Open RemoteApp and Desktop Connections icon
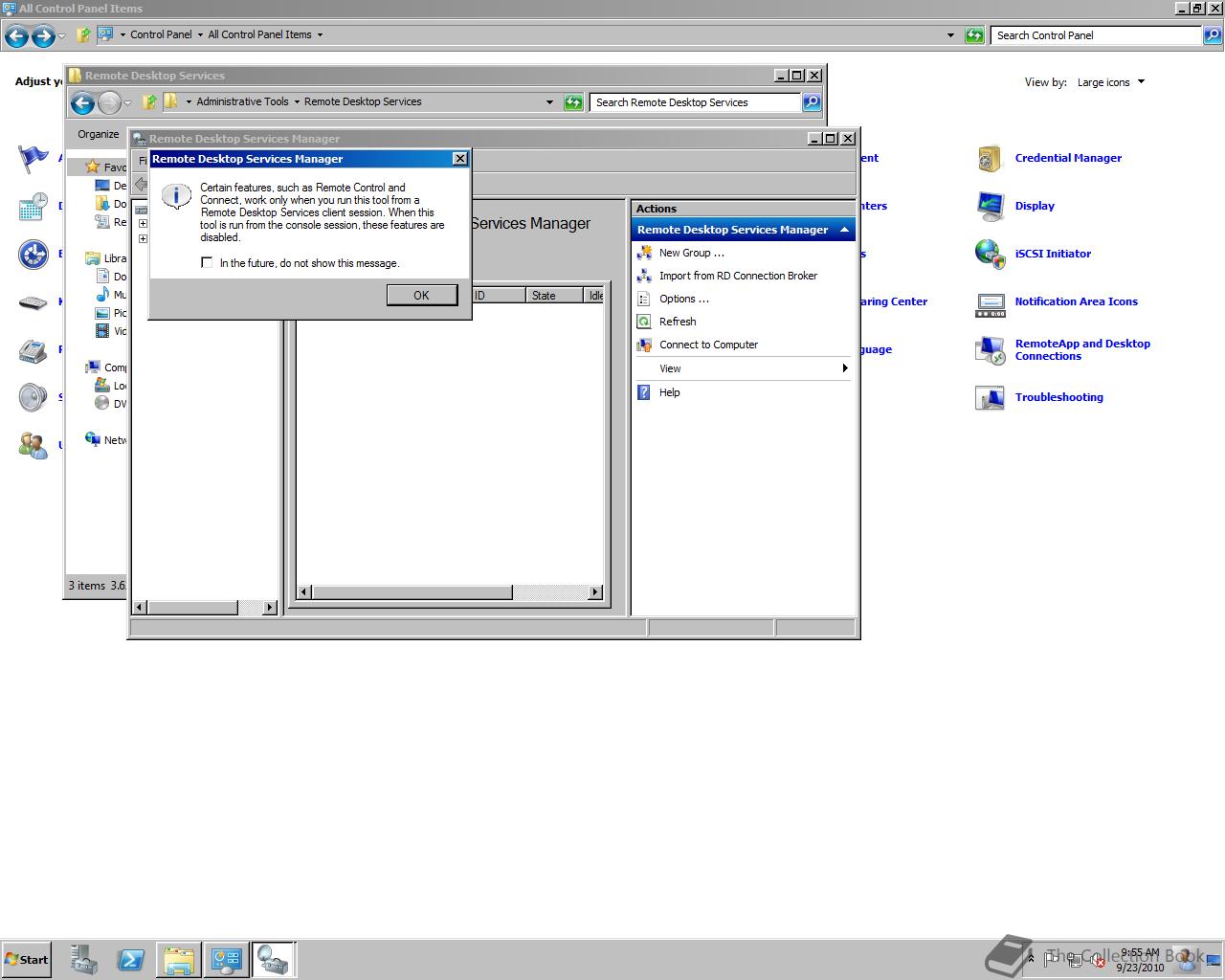This screenshot has width=1225, height=980. tap(990, 349)
